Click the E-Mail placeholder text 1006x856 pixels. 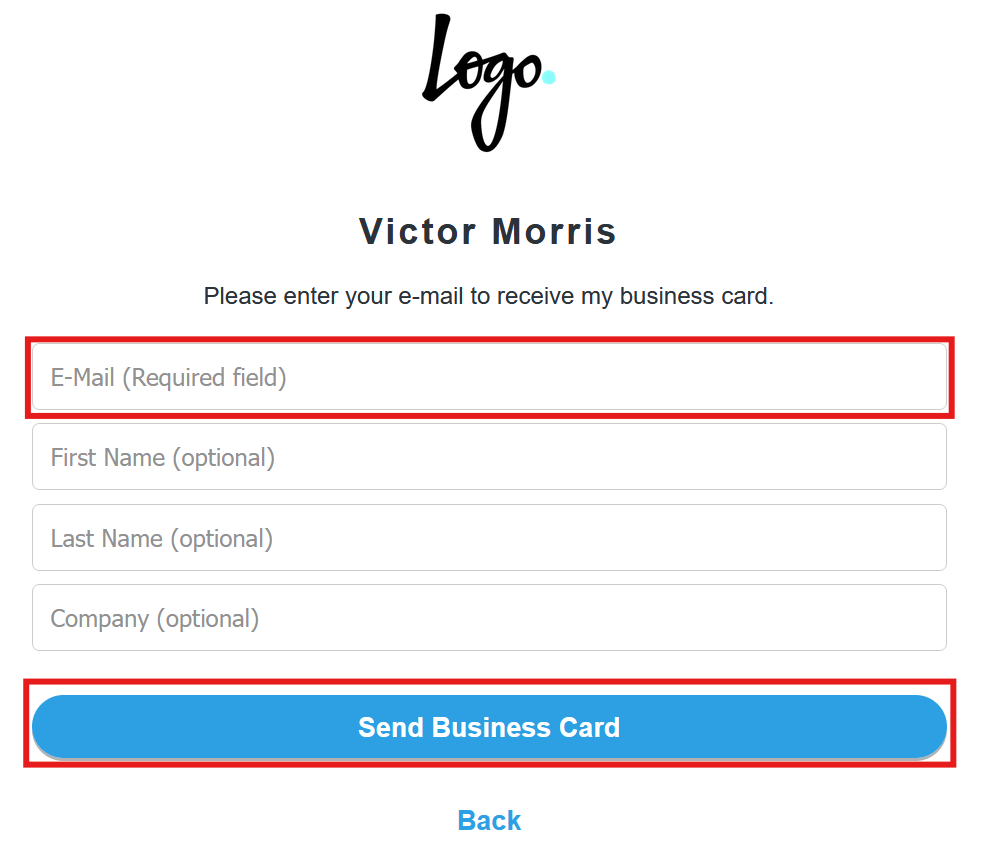(167, 377)
